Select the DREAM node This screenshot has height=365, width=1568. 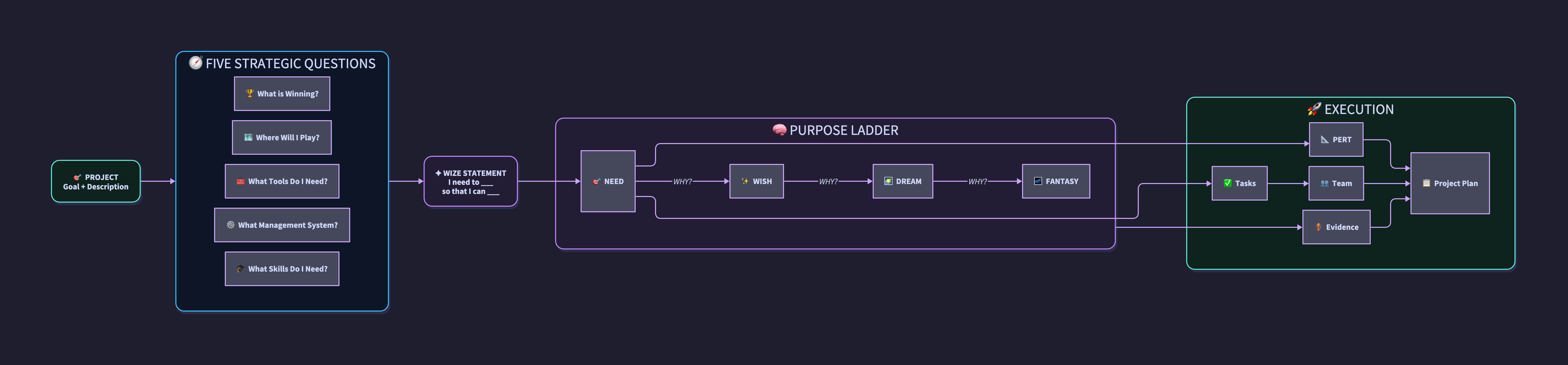pyautogui.click(x=903, y=181)
